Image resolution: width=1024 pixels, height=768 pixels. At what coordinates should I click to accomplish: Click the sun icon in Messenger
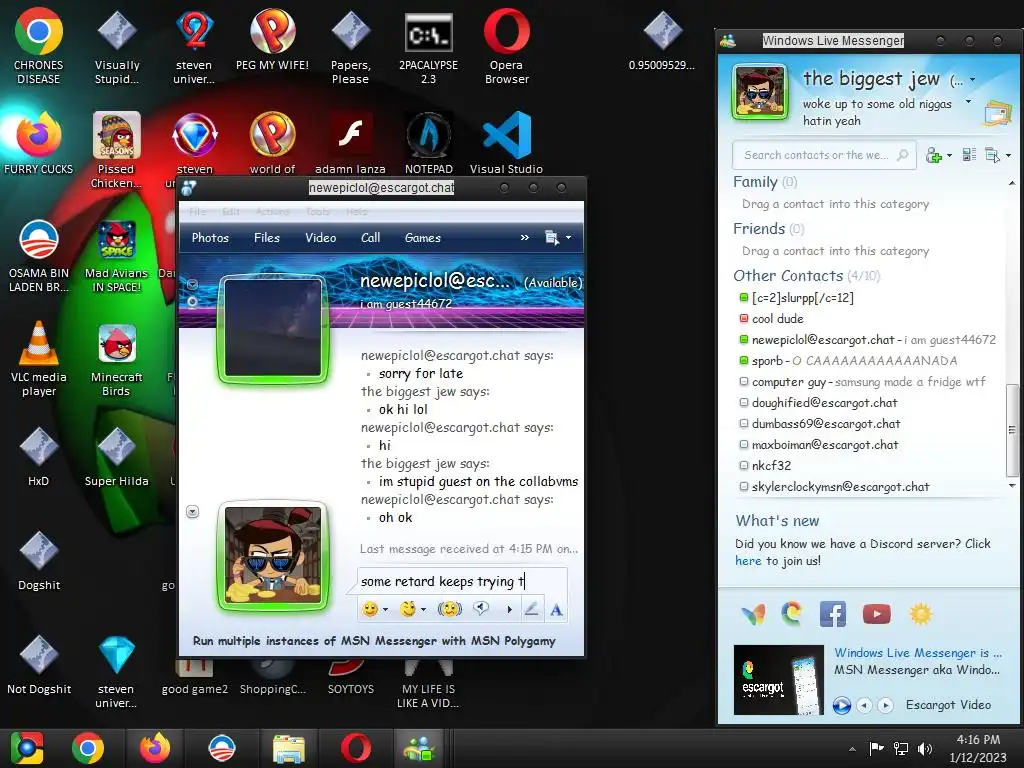pos(921,614)
